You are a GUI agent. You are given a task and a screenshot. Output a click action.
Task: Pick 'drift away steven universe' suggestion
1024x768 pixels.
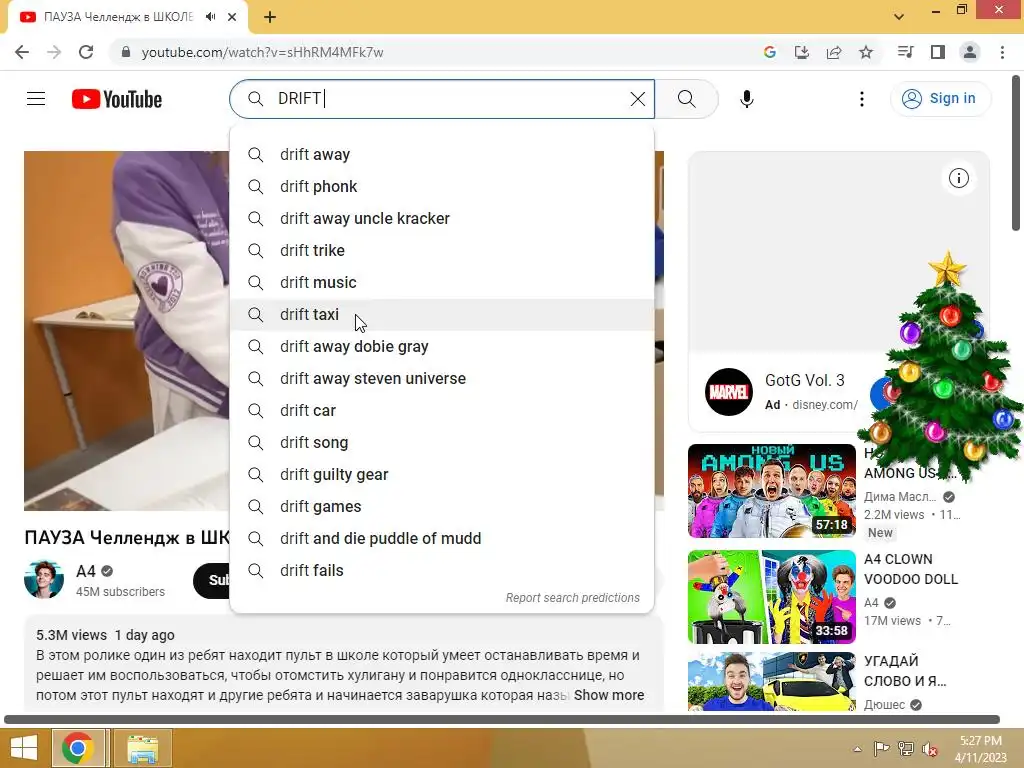click(x=442, y=378)
